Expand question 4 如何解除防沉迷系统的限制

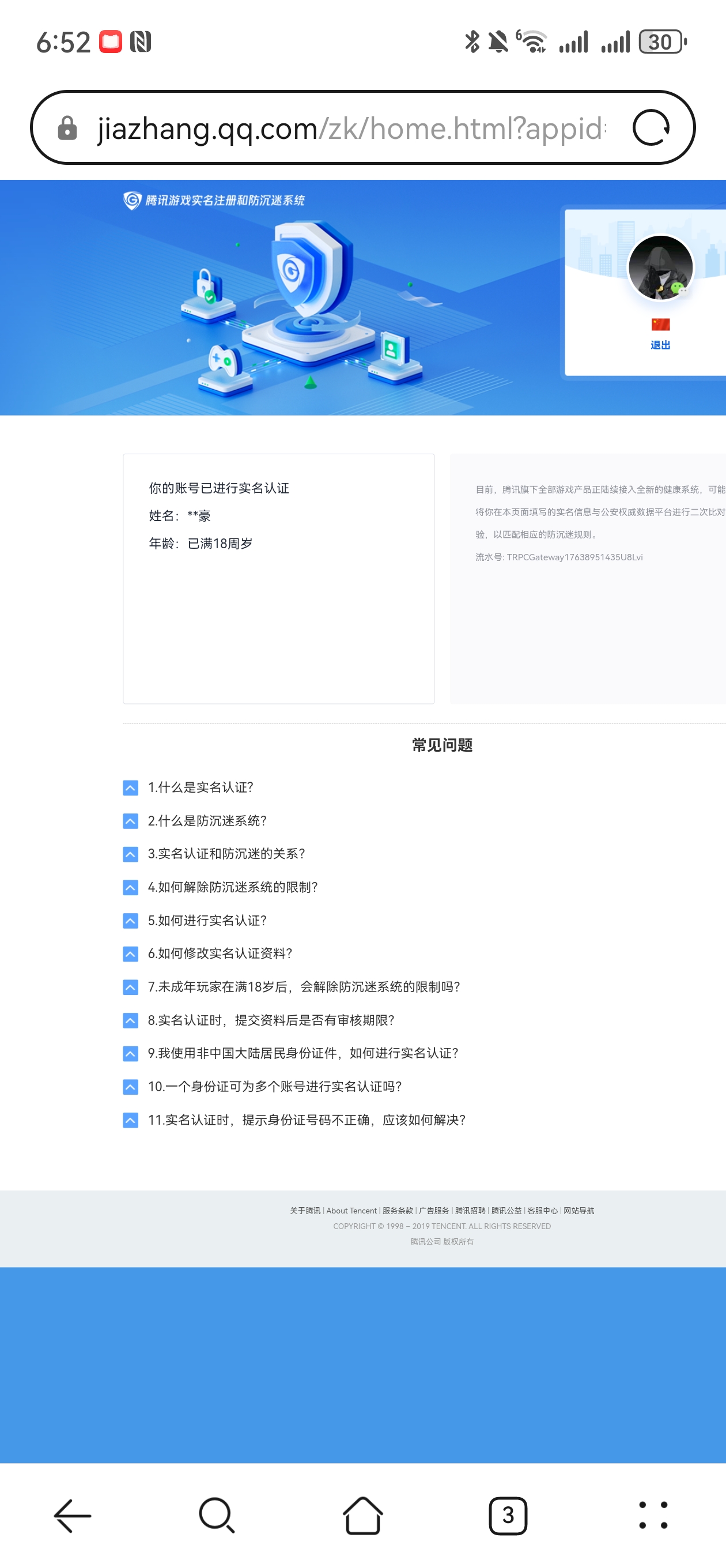pos(232,888)
